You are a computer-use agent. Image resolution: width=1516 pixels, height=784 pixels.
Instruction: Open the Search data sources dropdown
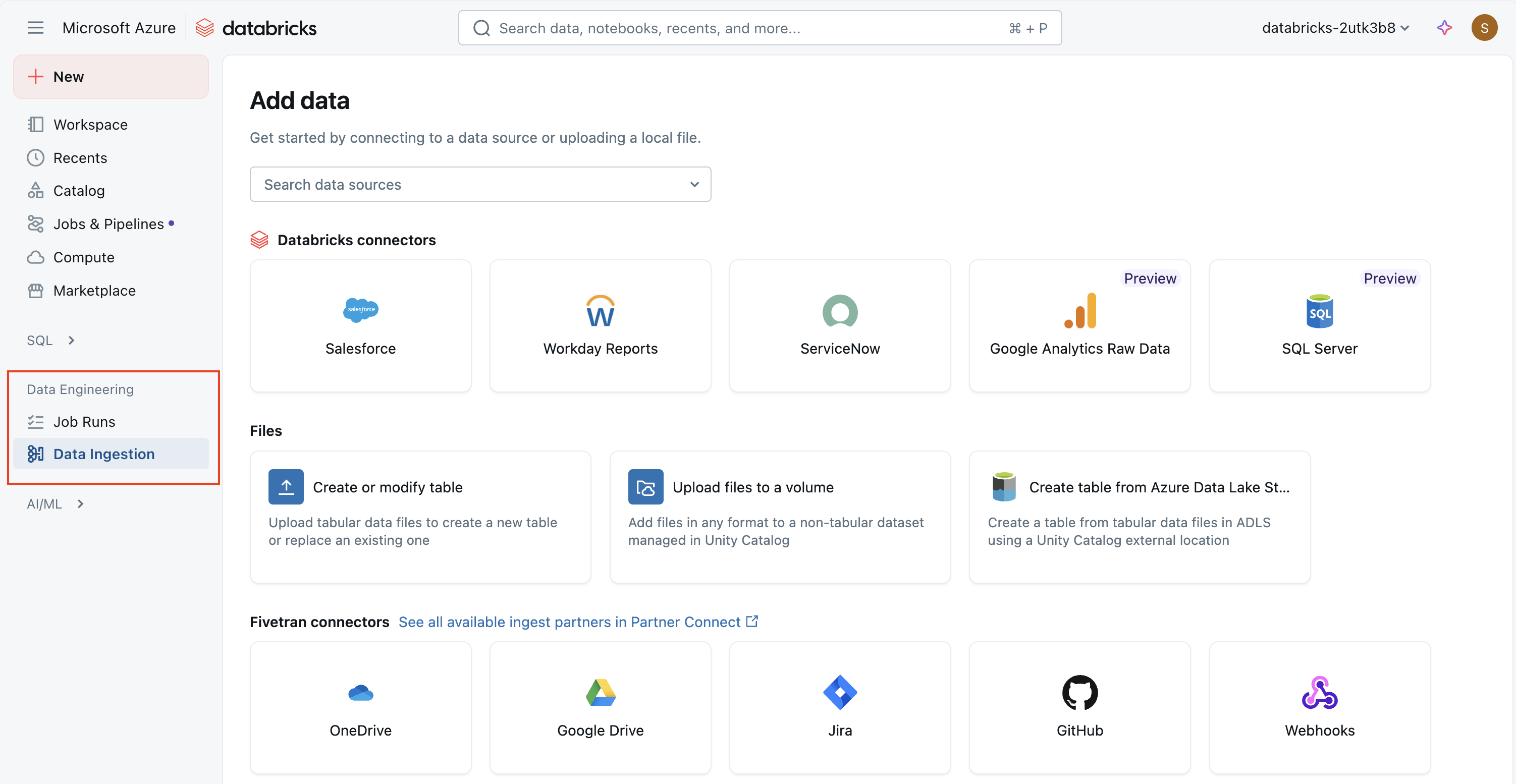(480, 185)
